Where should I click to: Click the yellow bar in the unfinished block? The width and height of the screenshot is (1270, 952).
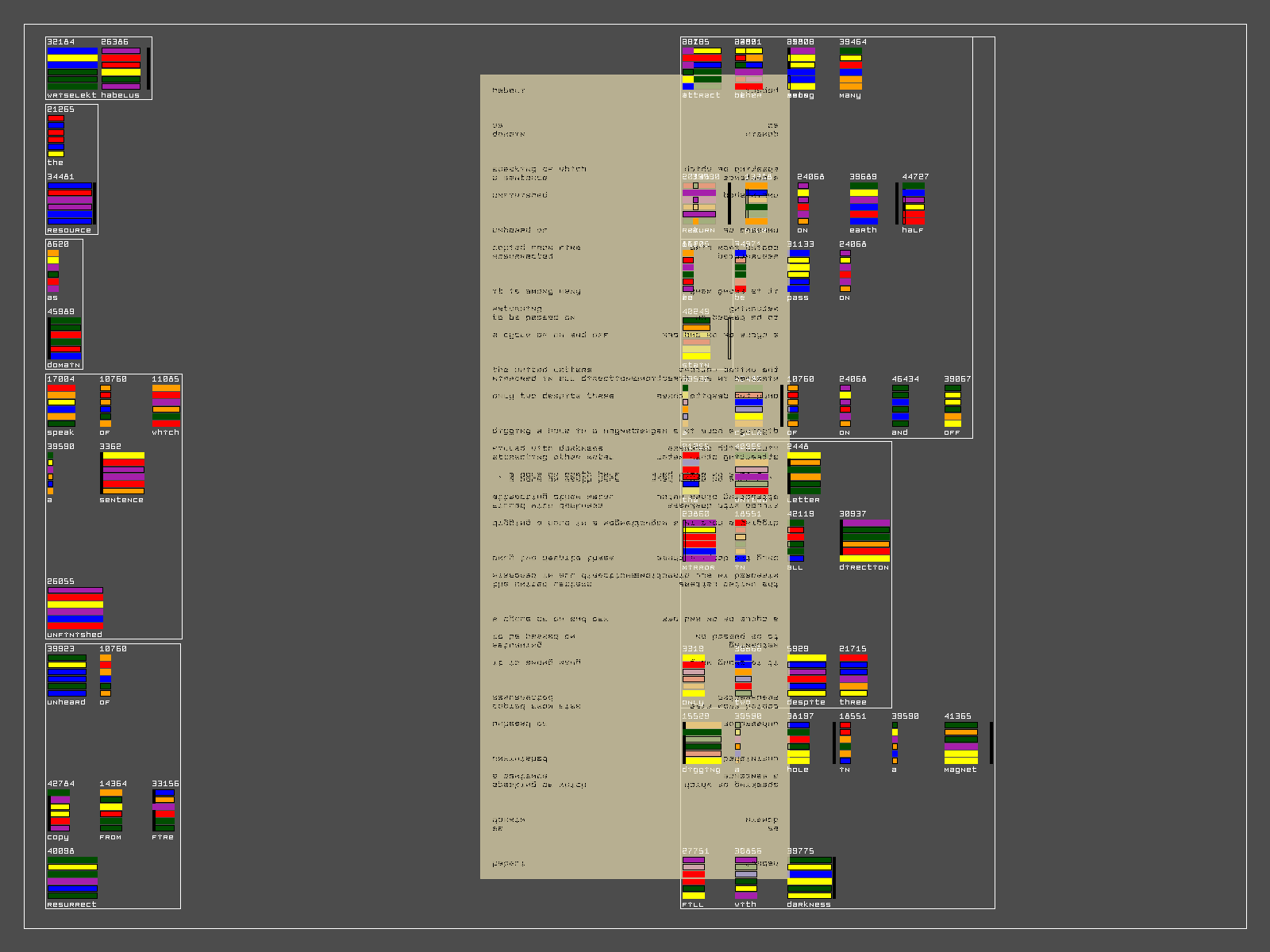75,605
